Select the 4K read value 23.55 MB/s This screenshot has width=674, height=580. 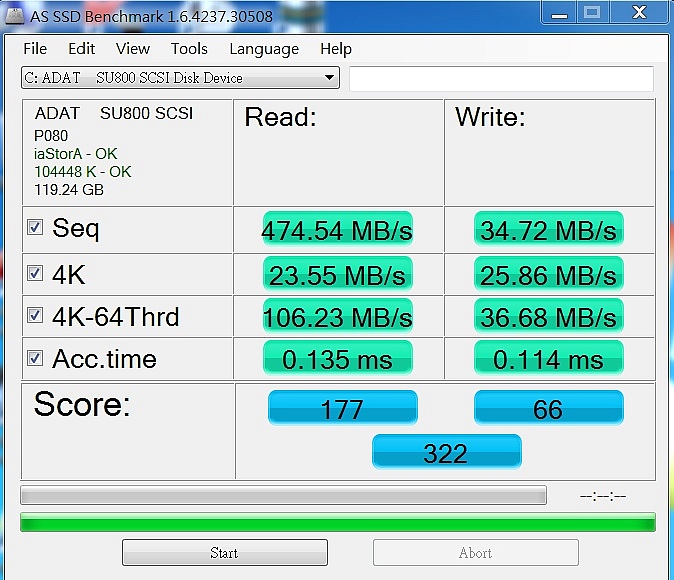pos(337,274)
